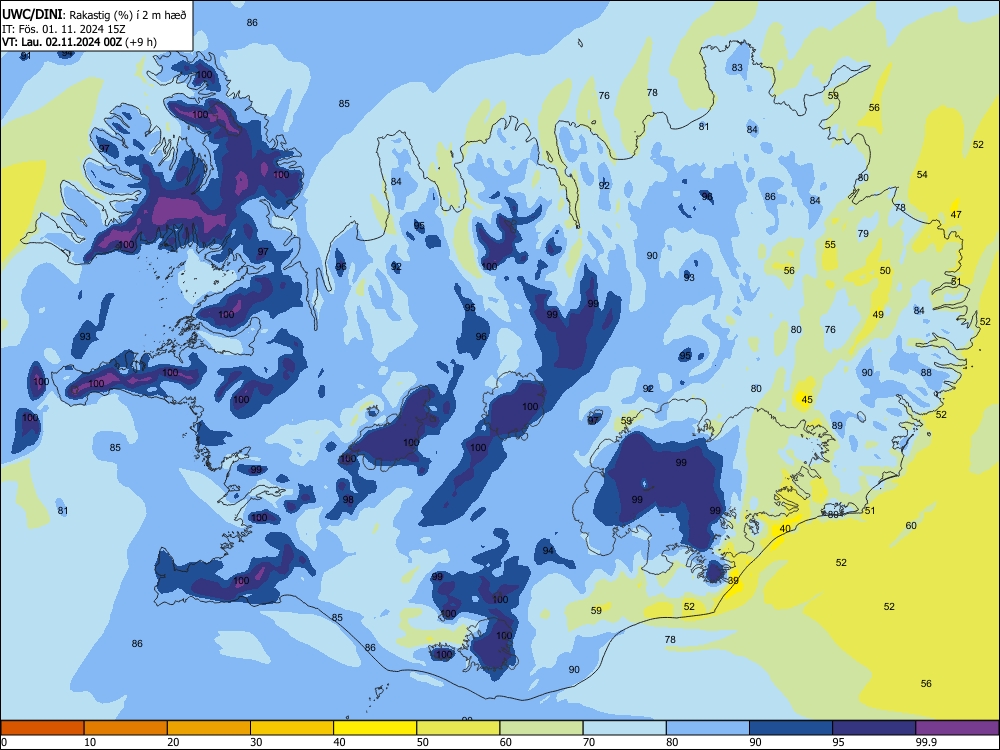
Task: Click the UWC/DINI title text
Action: click(33, 14)
